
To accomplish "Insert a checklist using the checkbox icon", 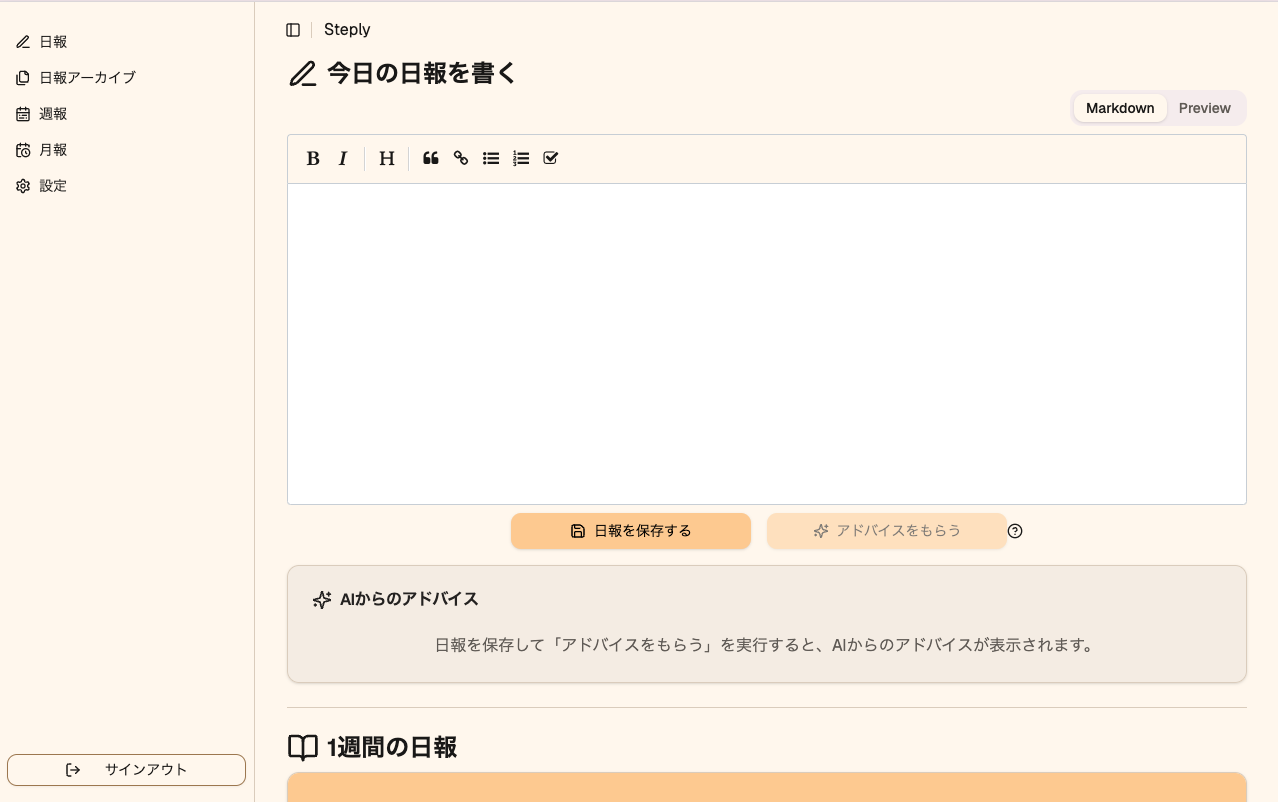I will coord(551,158).
